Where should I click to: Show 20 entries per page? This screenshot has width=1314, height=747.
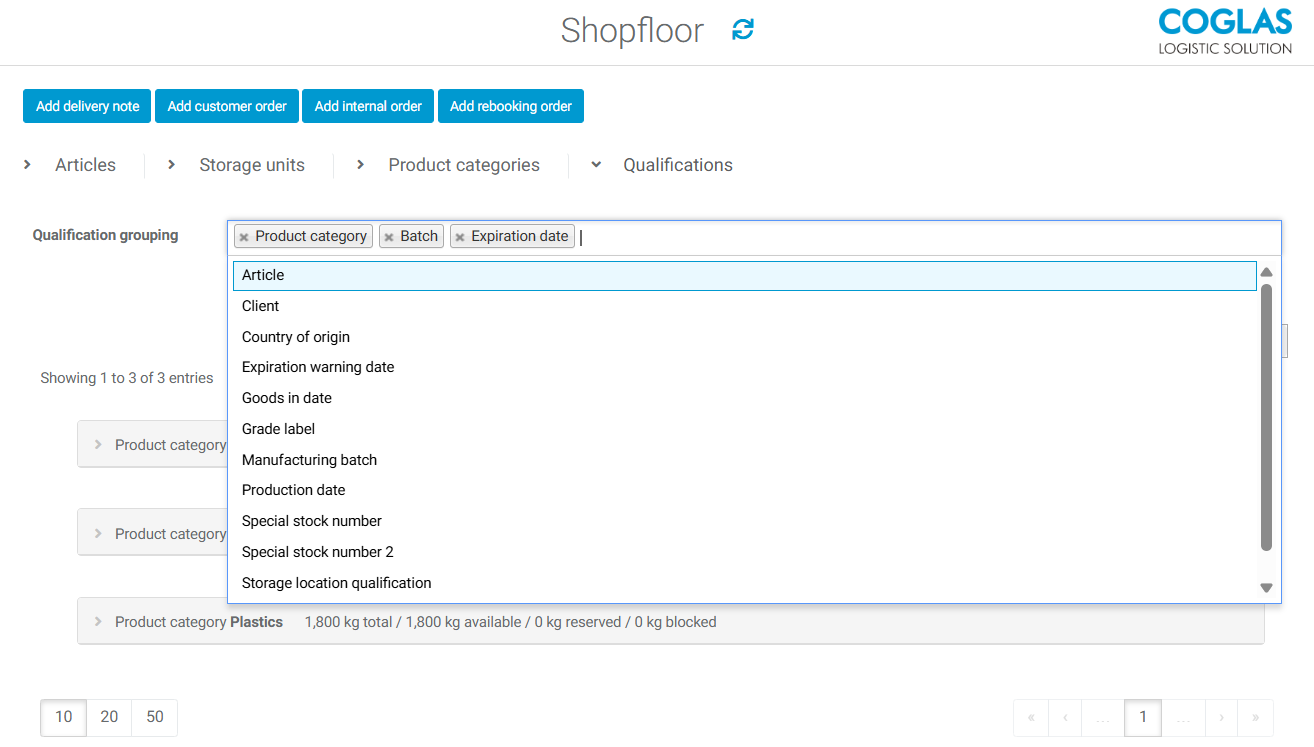coord(108,717)
